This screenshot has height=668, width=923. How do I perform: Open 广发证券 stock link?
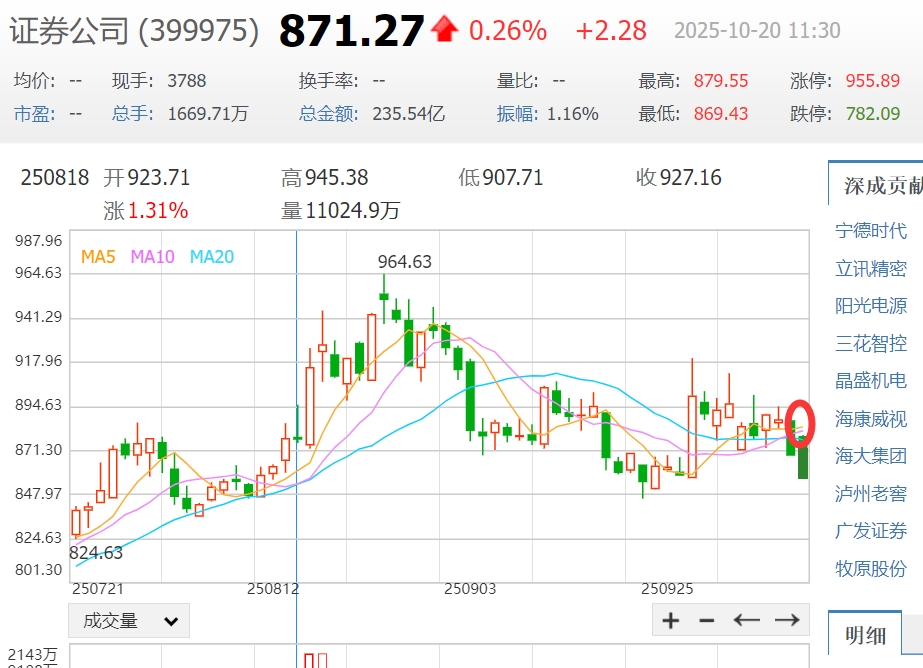(871, 531)
